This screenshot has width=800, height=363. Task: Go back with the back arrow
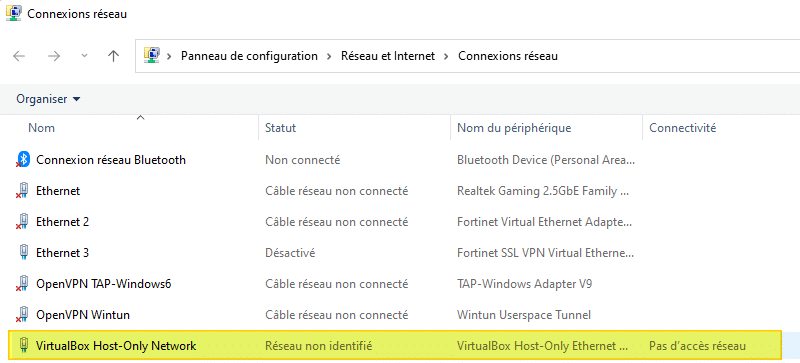[19, 56]
